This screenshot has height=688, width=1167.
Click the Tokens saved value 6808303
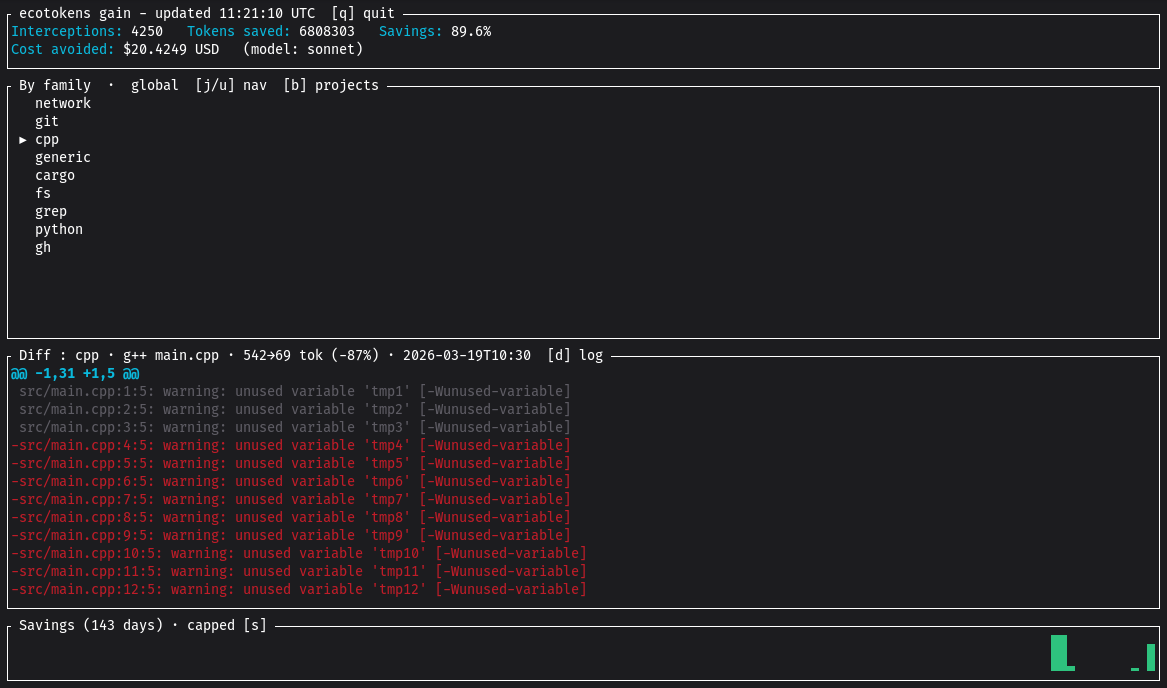click(327, 31)
